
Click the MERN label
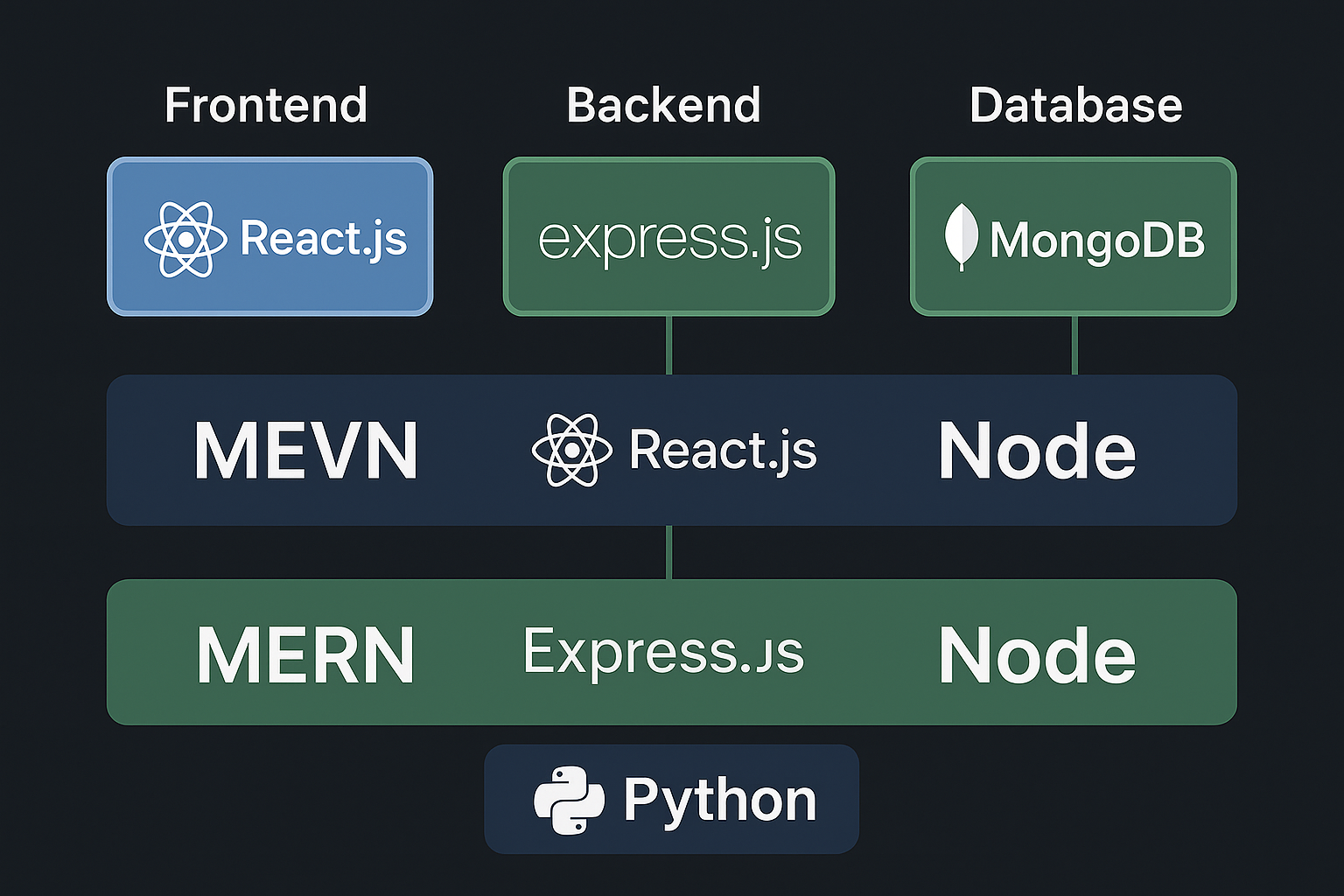[x=305, y=654]
